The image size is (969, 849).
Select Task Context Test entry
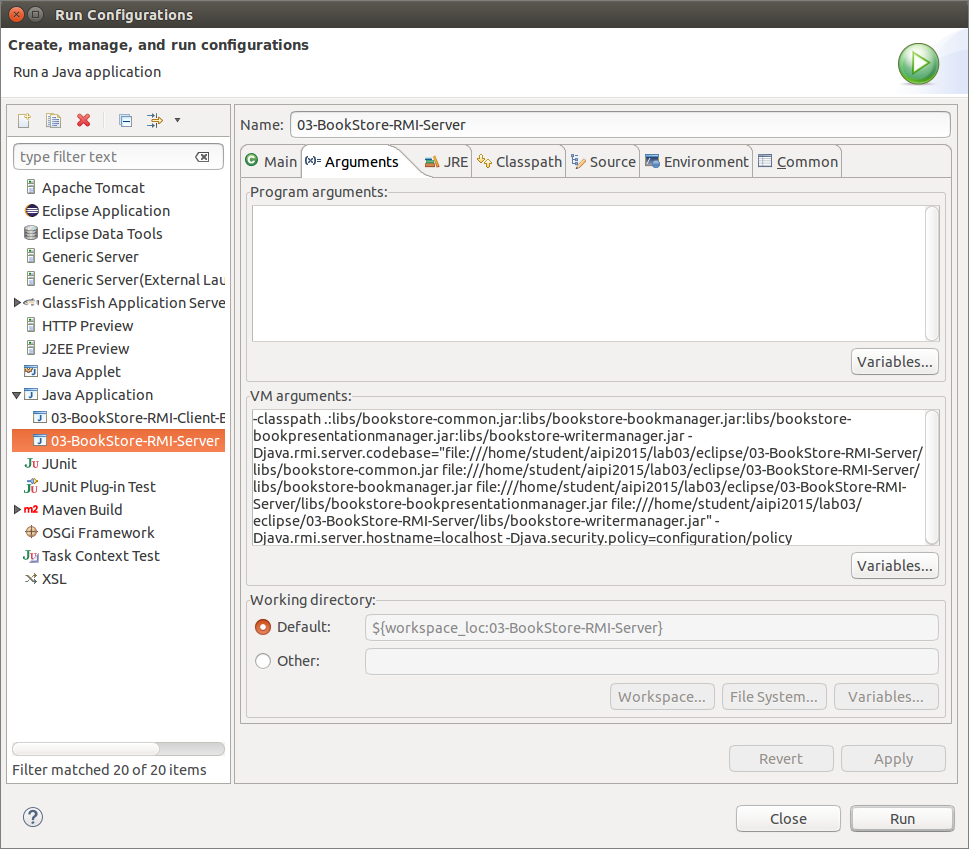tap(100, 555)
